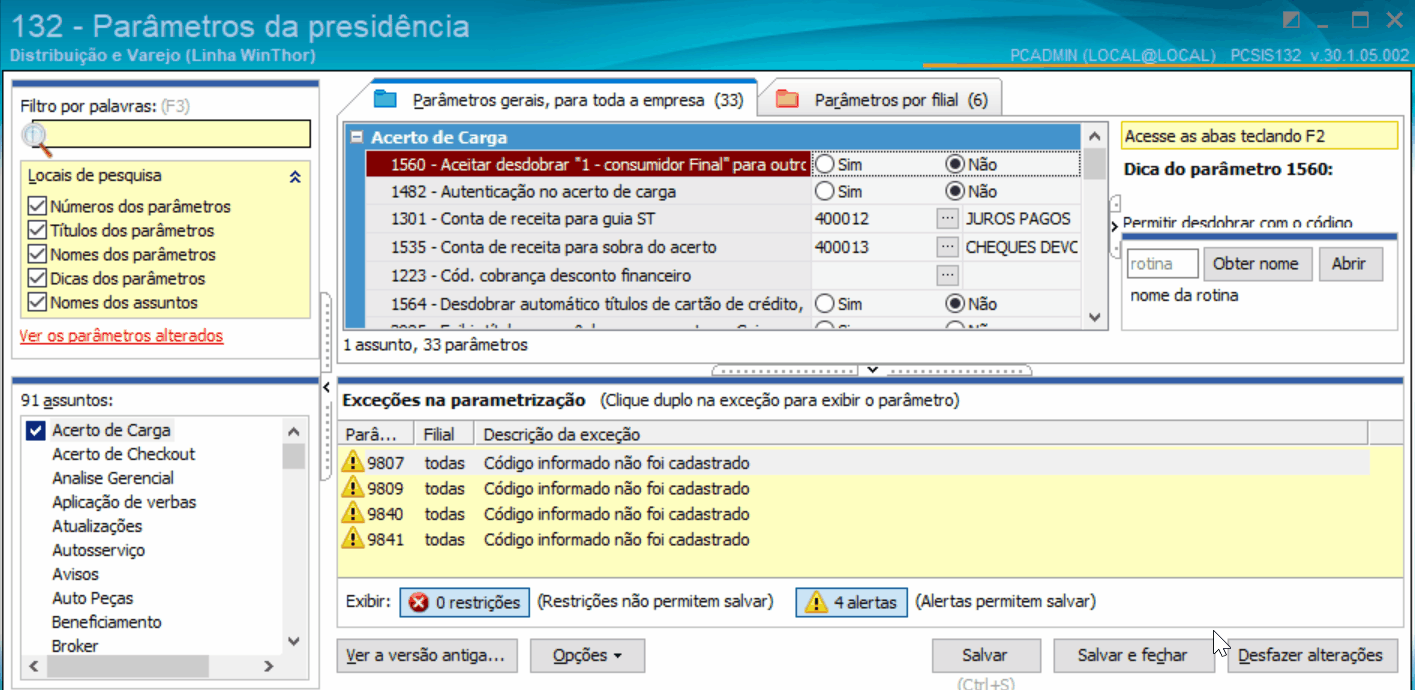Toggle Títulos dos parâmetros checkbox
This screenshot has height=690, width=1415.
pos(37,231)
